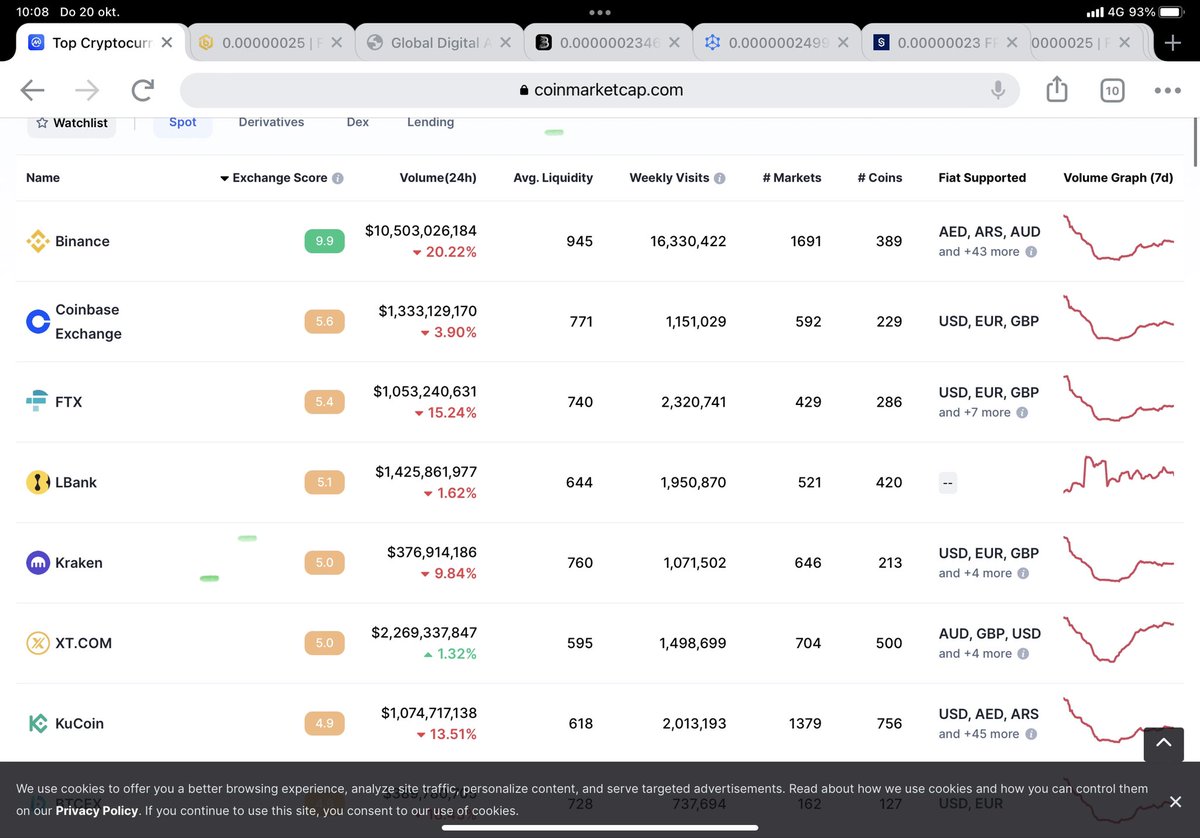
Task: Switch to the Dex tab
Action: [358, 122]
